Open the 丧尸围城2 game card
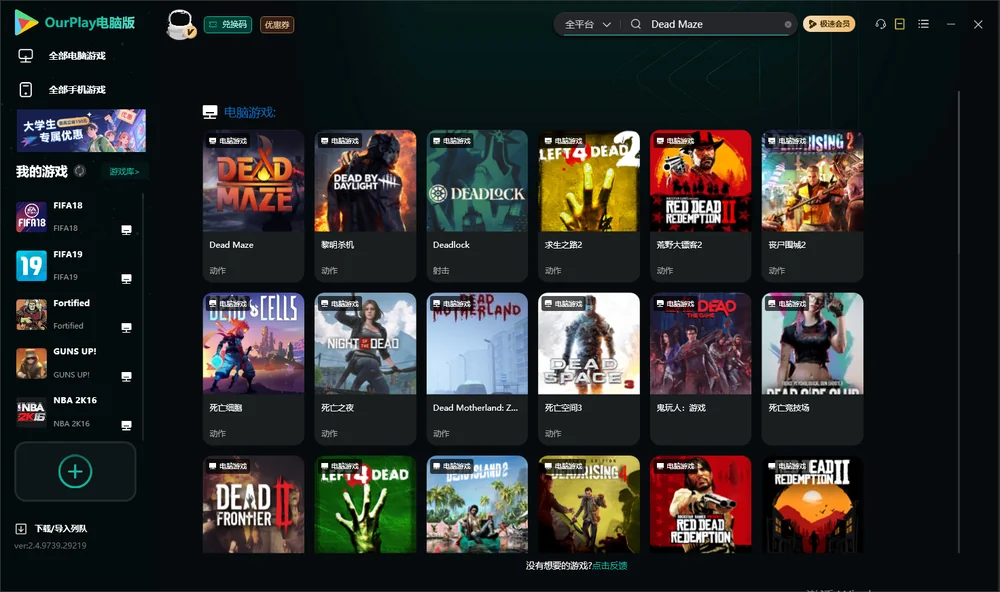This screenshot has height=592, width=1000. (x=812, y=205)
